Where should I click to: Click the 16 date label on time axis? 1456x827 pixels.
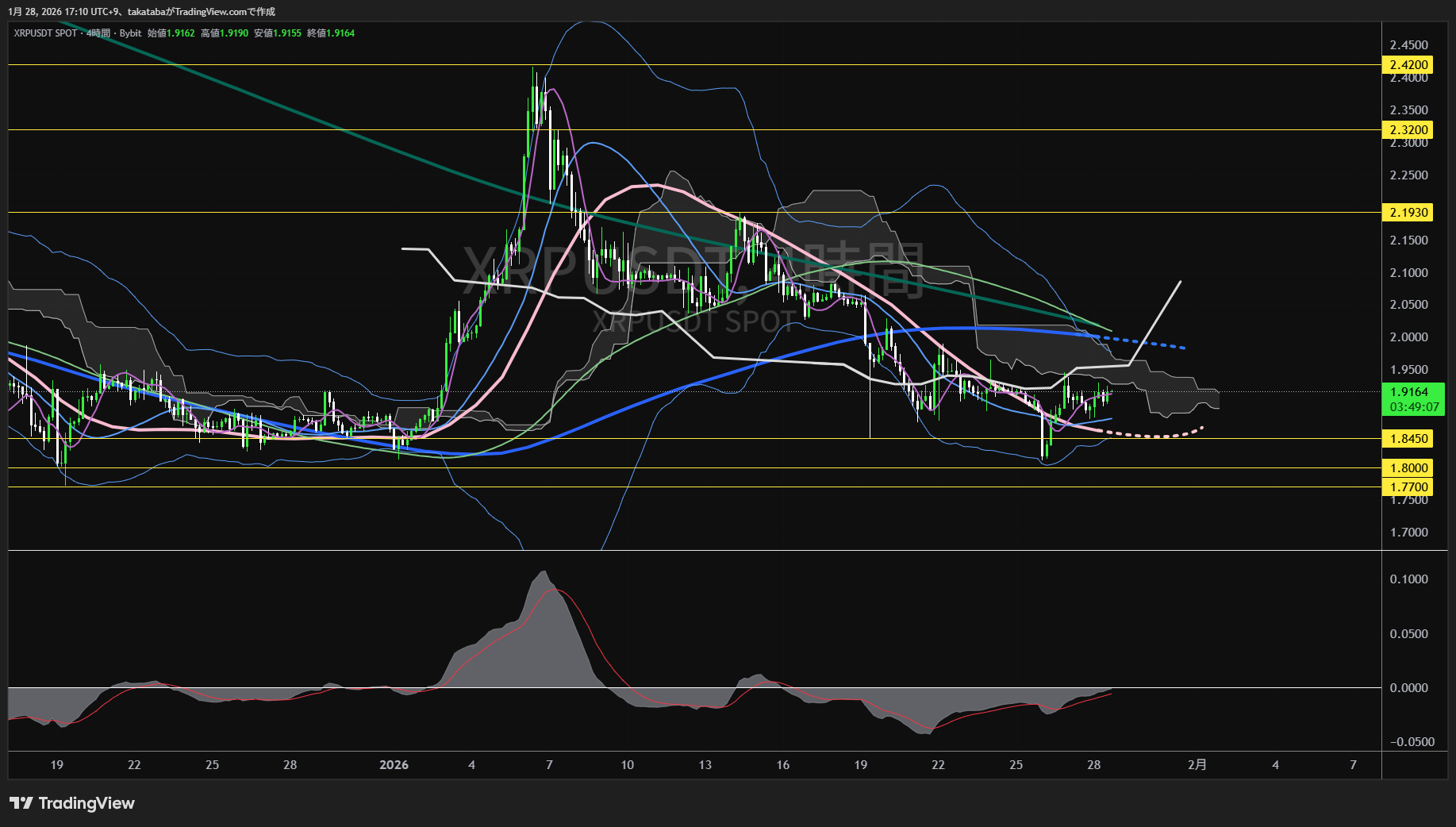[x=782, y=765]
